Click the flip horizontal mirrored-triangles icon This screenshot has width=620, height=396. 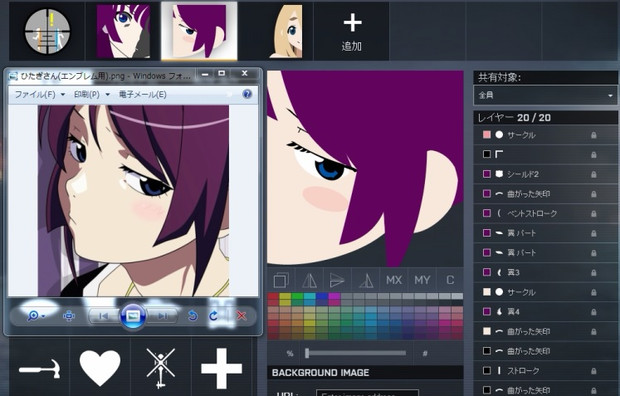click(309, 280)
